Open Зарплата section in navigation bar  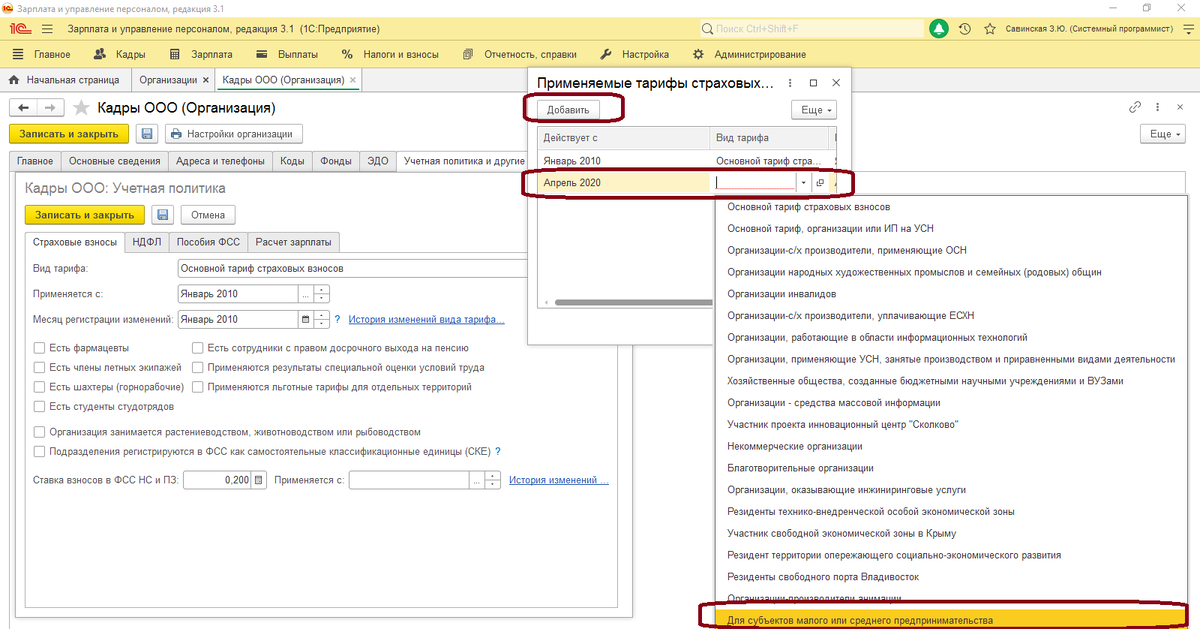point(201,54)
